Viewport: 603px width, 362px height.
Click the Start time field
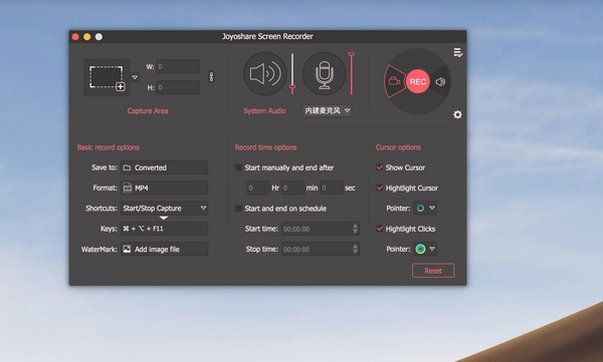pos(320,229)
